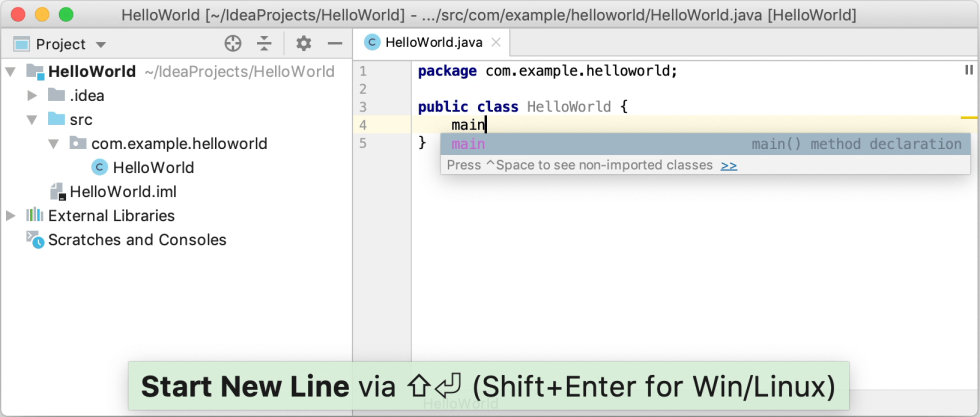Open Project panel settings gear
Screen dimensions: 980x417
(x=304, y=44)
